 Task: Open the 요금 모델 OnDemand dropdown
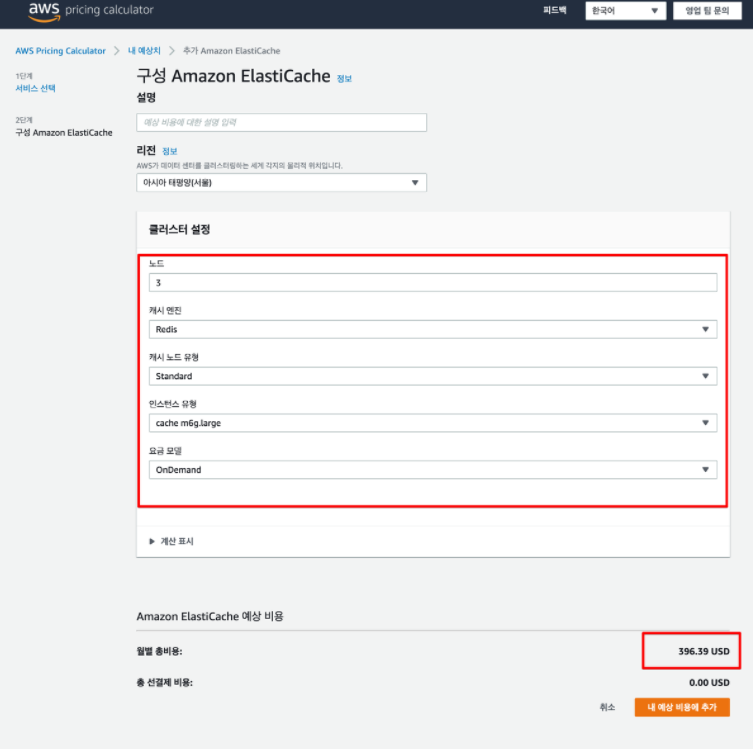[433, 470]
